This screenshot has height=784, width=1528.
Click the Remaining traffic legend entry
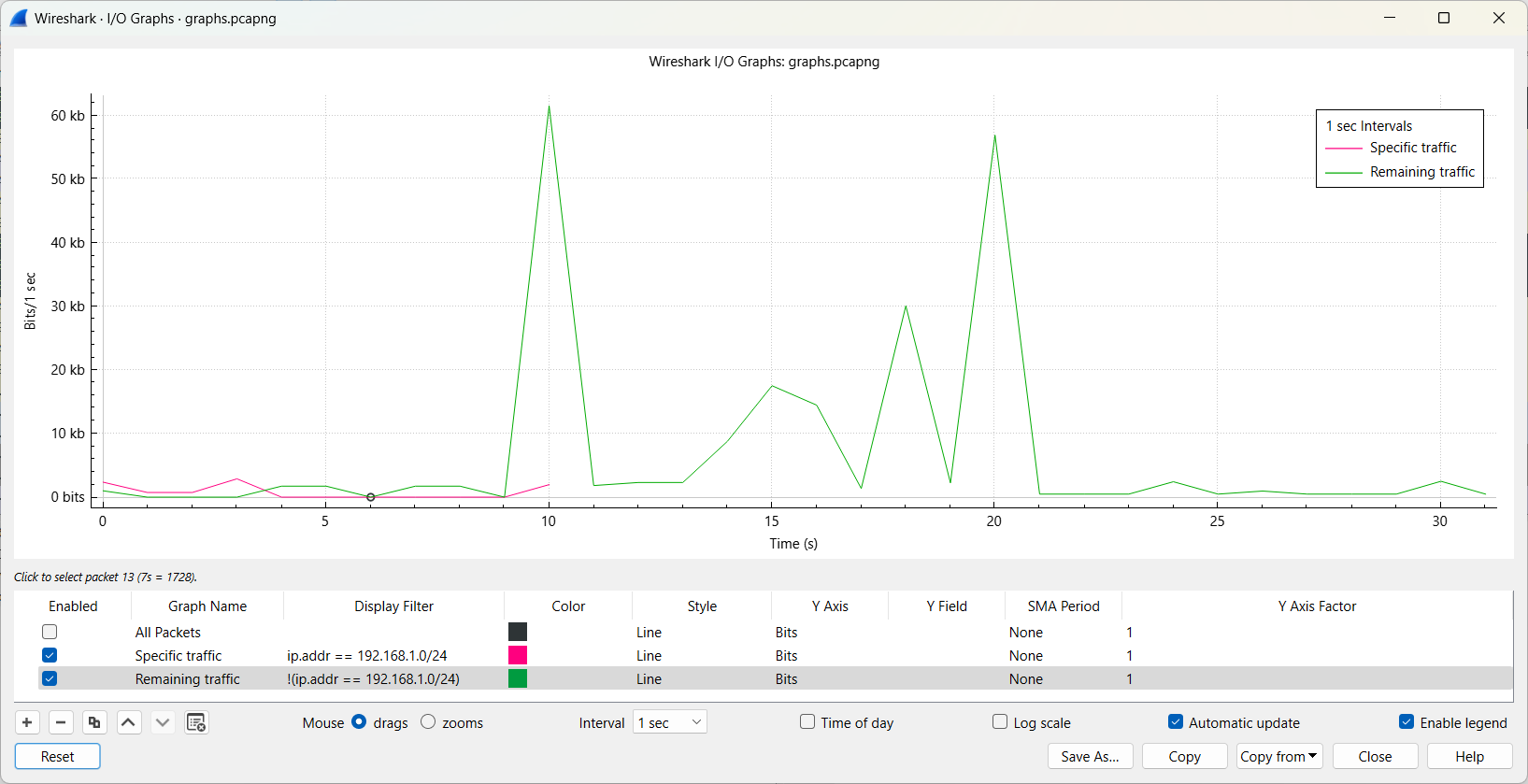pos(1400,172)
